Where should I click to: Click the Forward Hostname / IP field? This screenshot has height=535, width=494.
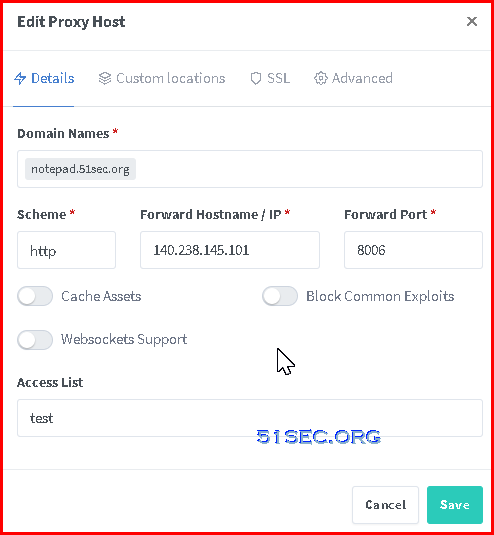coord(230,250)
